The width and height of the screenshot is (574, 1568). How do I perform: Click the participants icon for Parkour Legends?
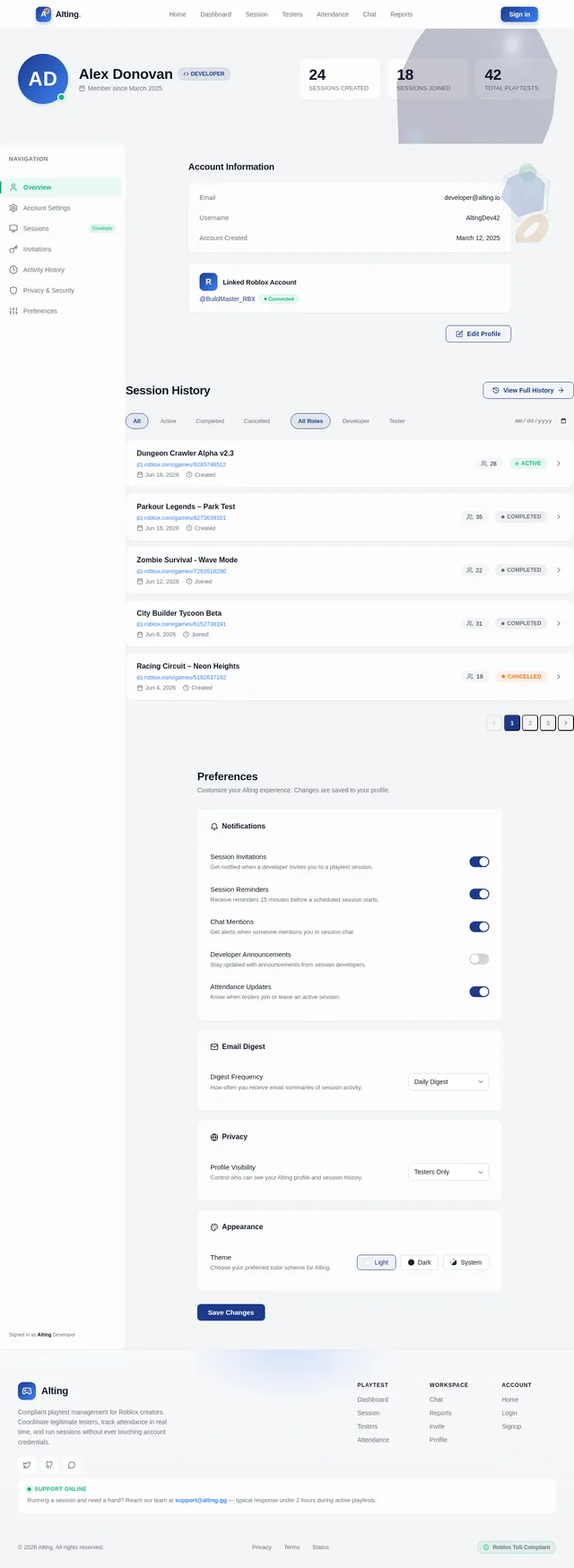click(470, 516)
